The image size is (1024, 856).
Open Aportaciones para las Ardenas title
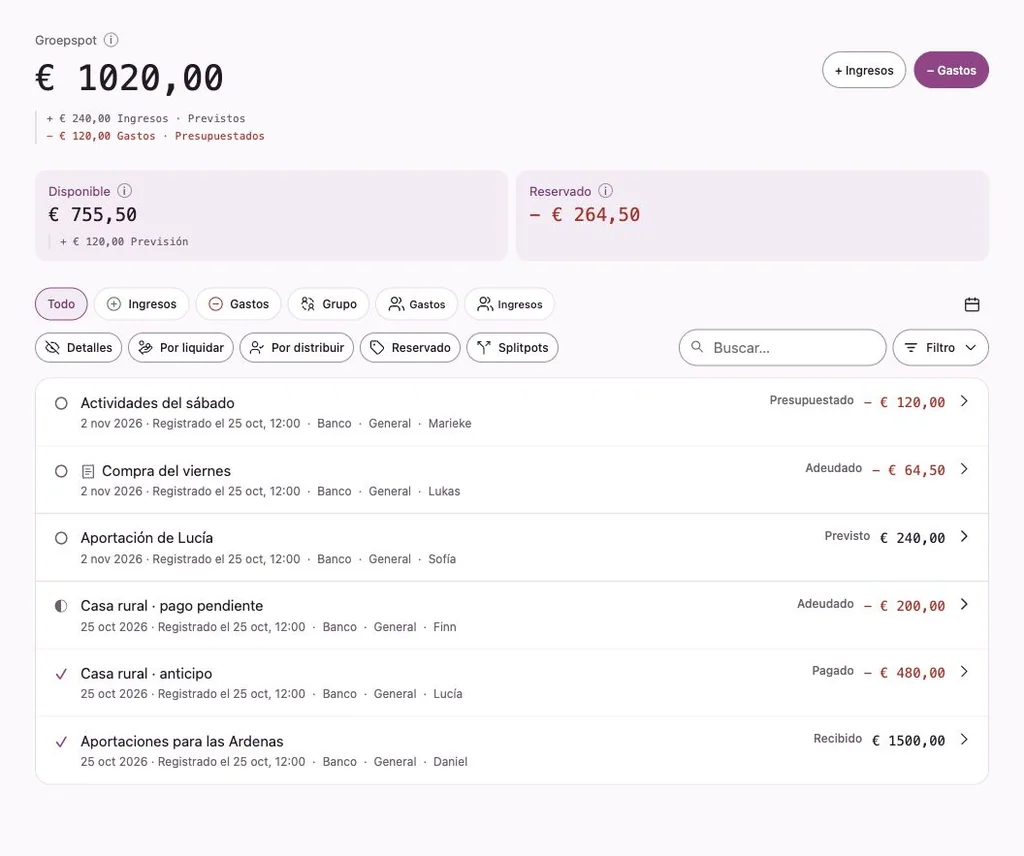[x=182, y=741]
